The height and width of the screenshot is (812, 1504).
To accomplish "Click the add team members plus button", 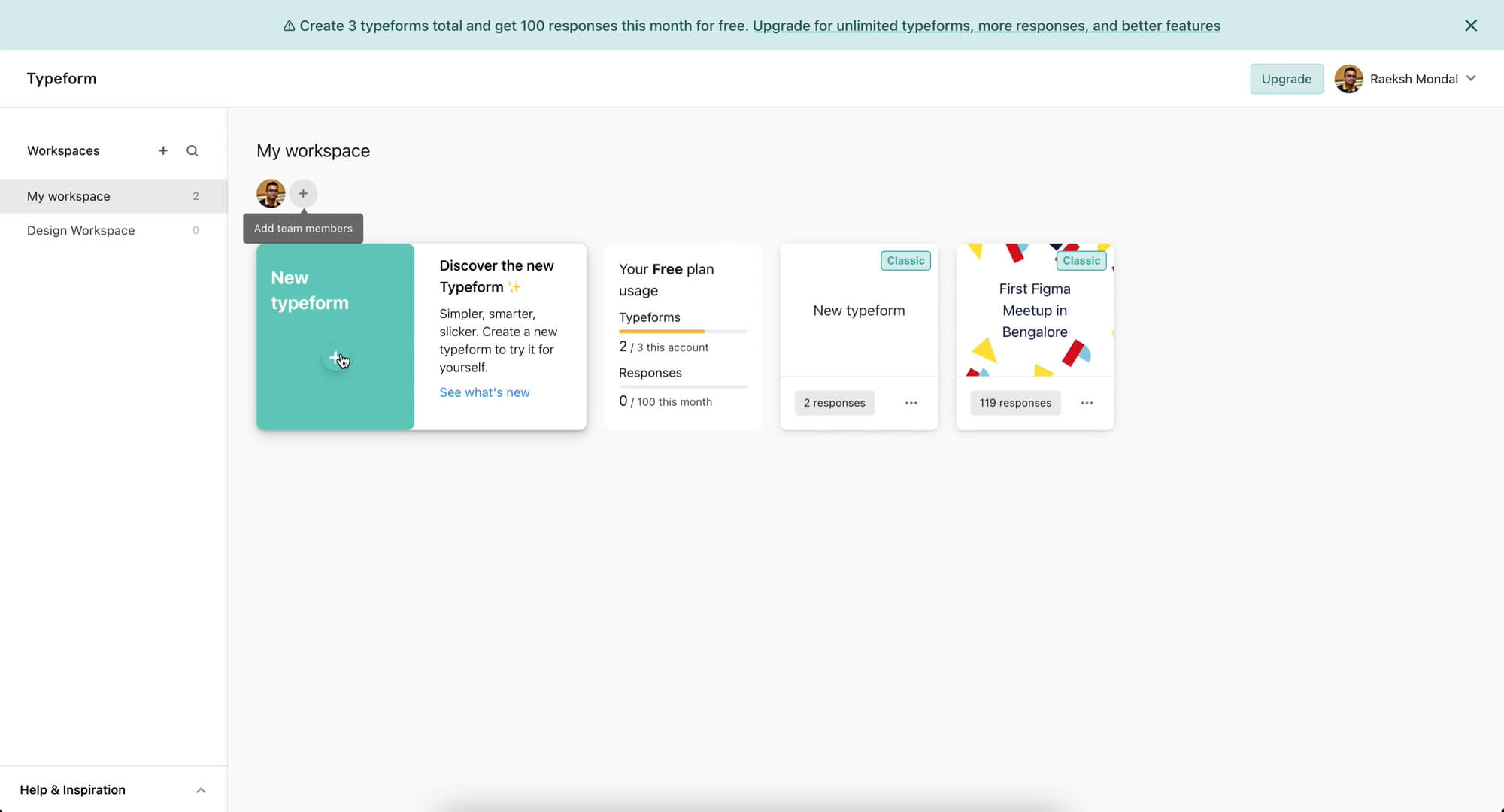I will tap(303, 194).
